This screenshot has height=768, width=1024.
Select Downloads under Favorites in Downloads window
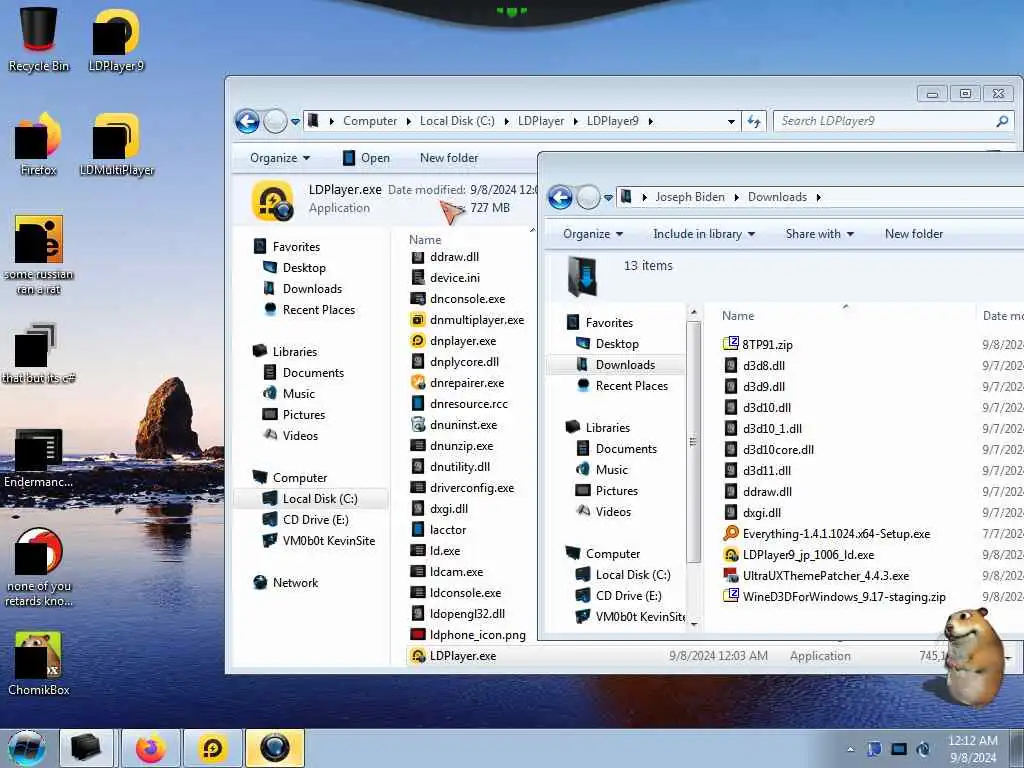[616, 365]
